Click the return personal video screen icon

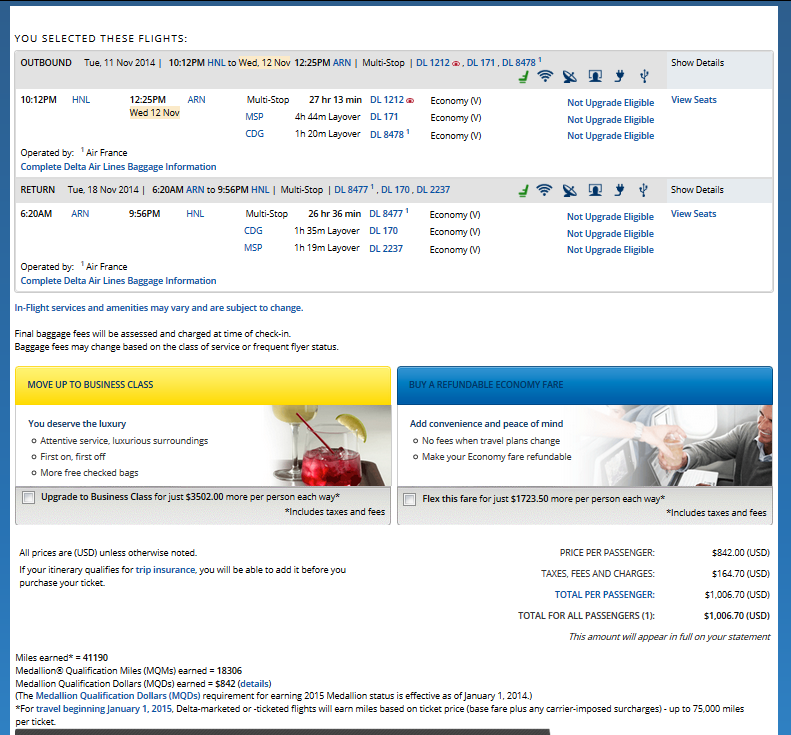[x=595, y=190]
